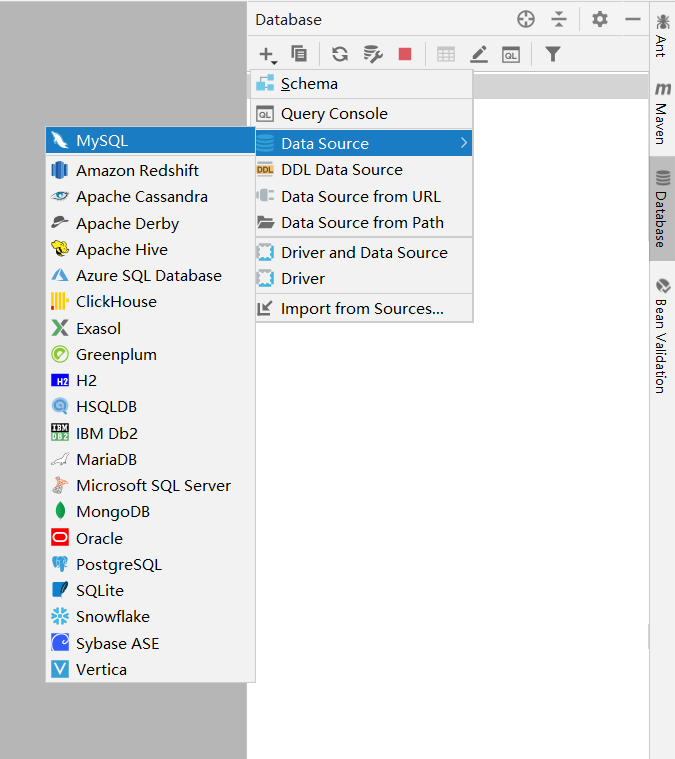Choose Data Source from Path

click(362, 223)
